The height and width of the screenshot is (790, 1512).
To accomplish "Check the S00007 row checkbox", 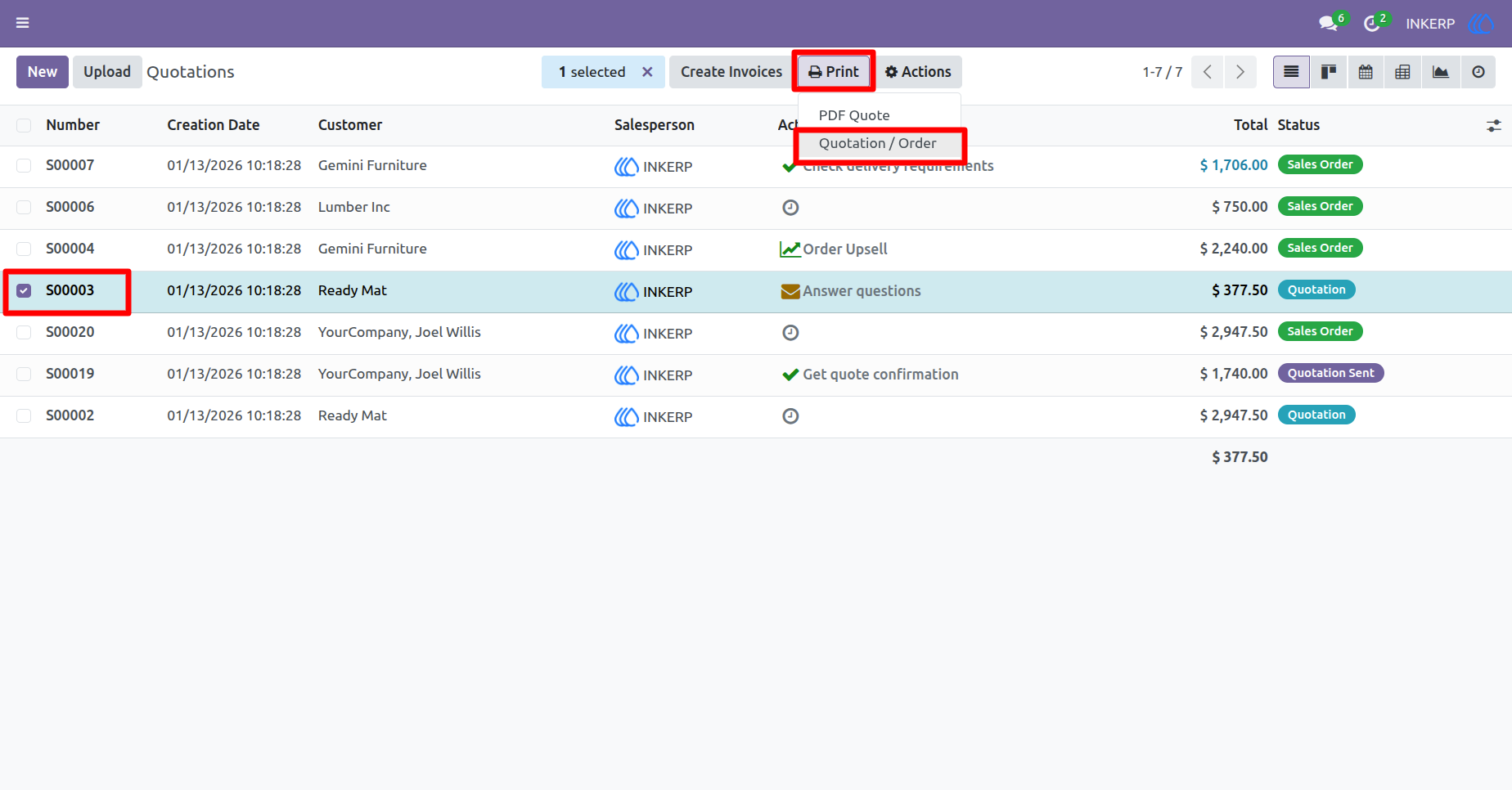I will click(24, 165).
